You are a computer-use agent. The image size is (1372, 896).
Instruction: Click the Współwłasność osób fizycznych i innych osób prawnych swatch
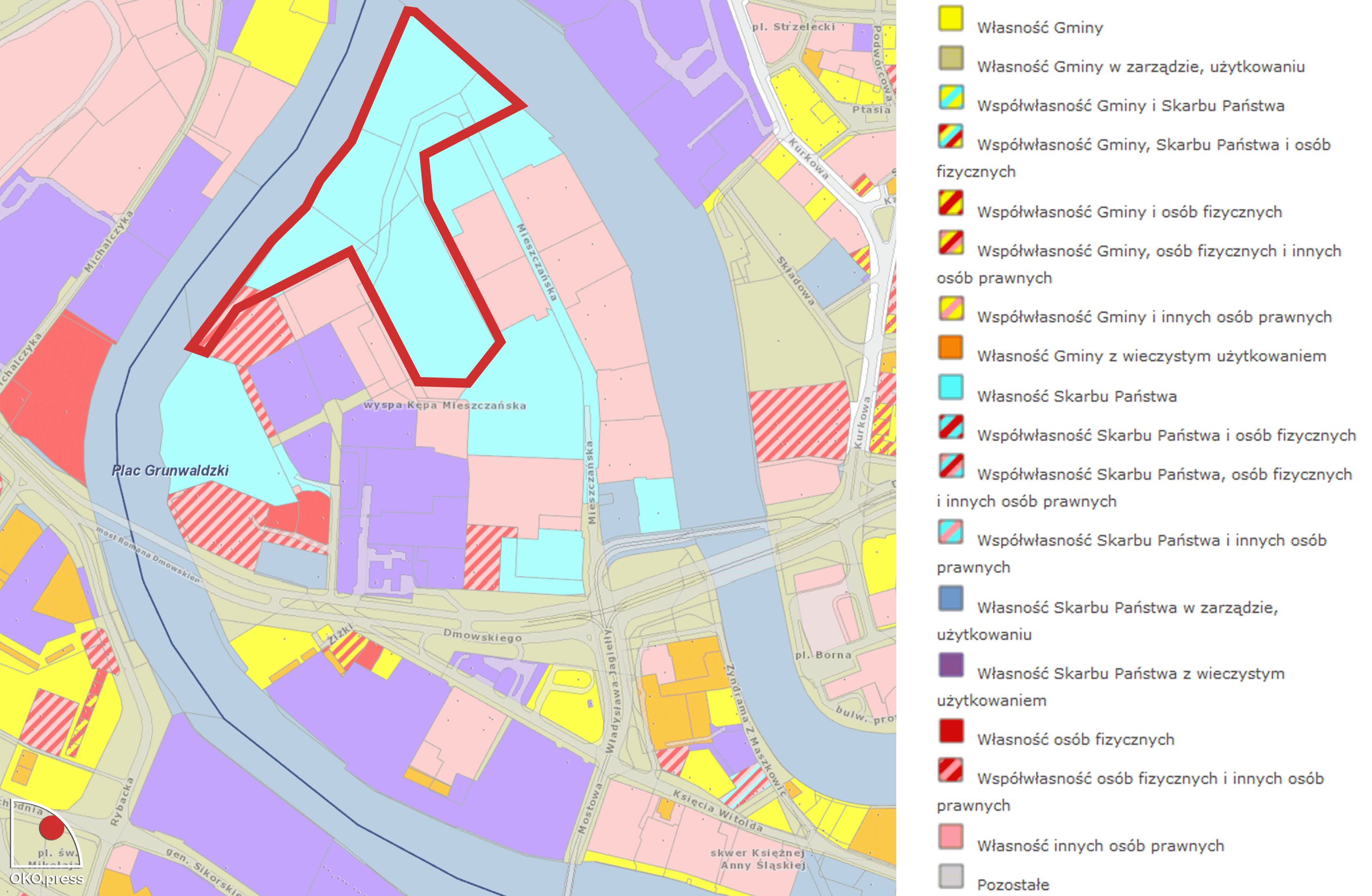[950, 770]
